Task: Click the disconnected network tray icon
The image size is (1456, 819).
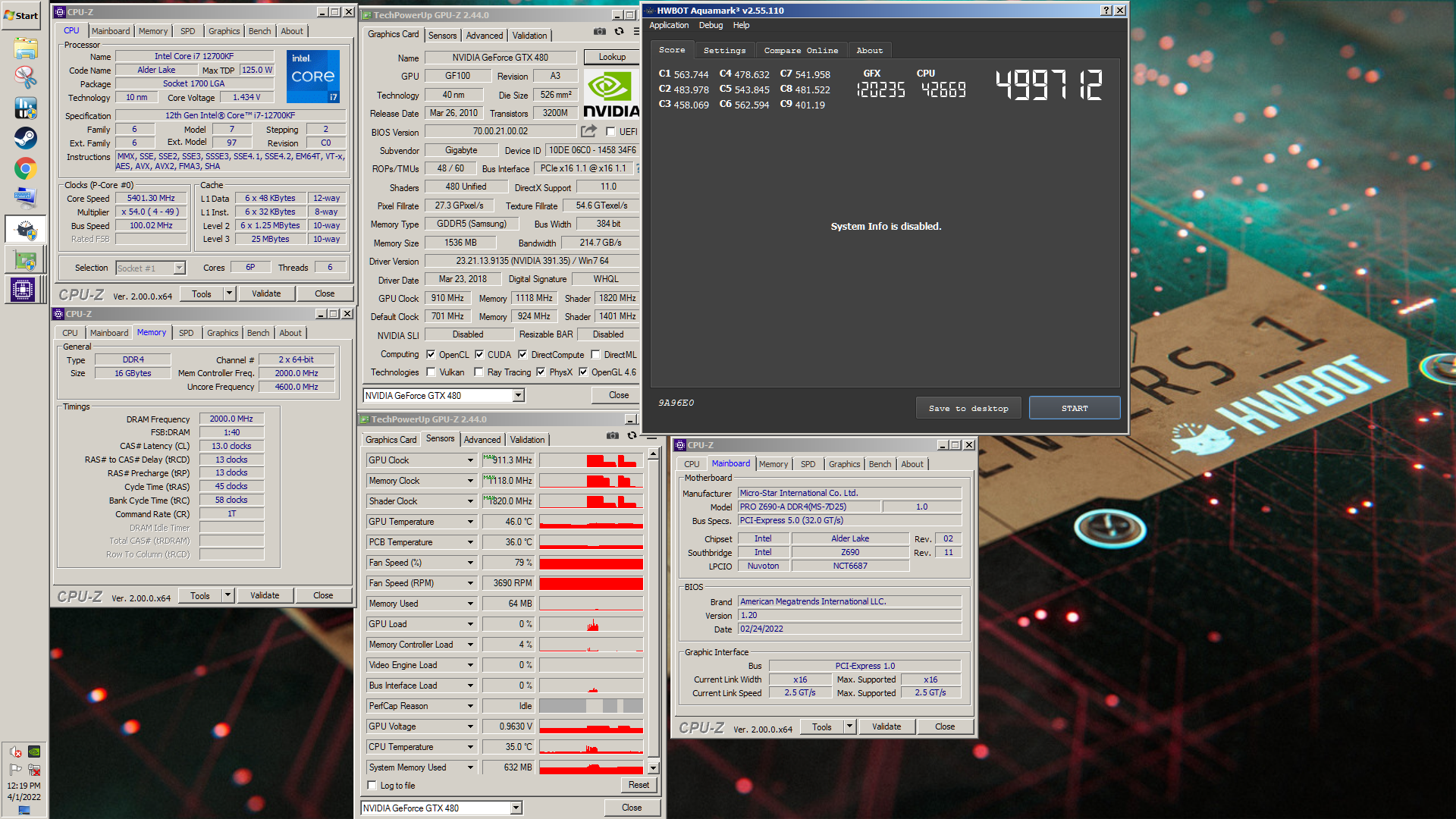Action: point(34,770)
